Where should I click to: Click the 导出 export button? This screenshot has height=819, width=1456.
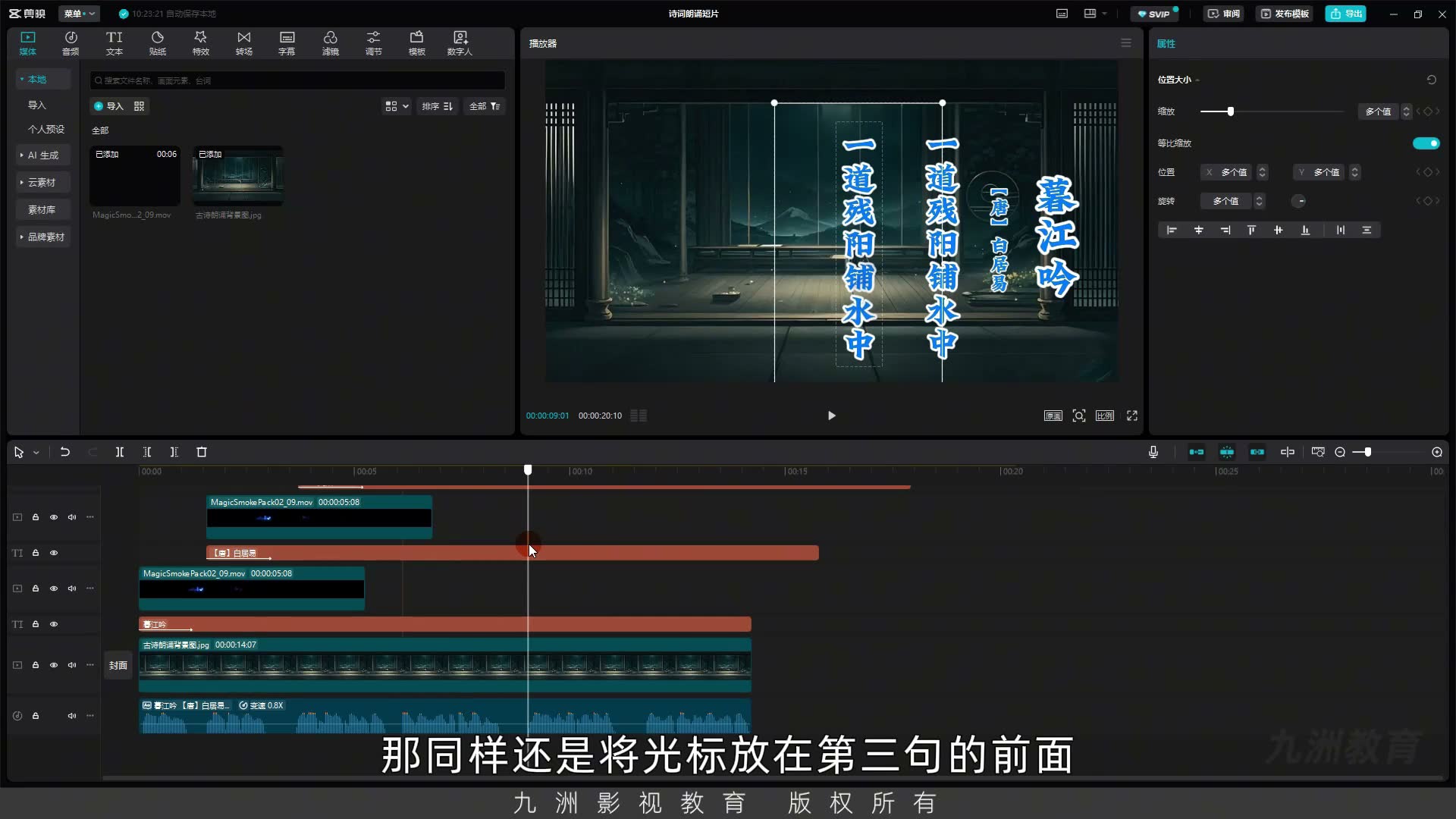click(x=1346, y=14)
